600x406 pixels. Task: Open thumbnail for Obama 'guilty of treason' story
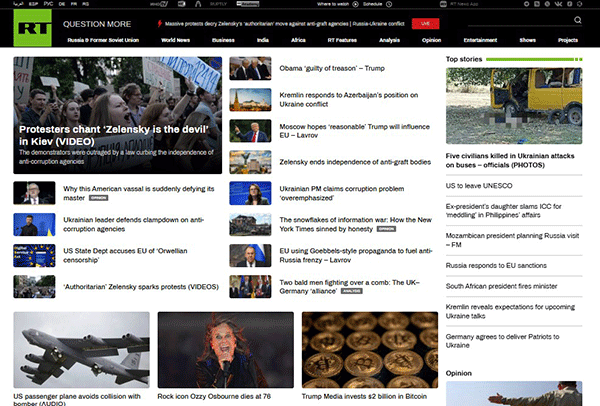250,68
